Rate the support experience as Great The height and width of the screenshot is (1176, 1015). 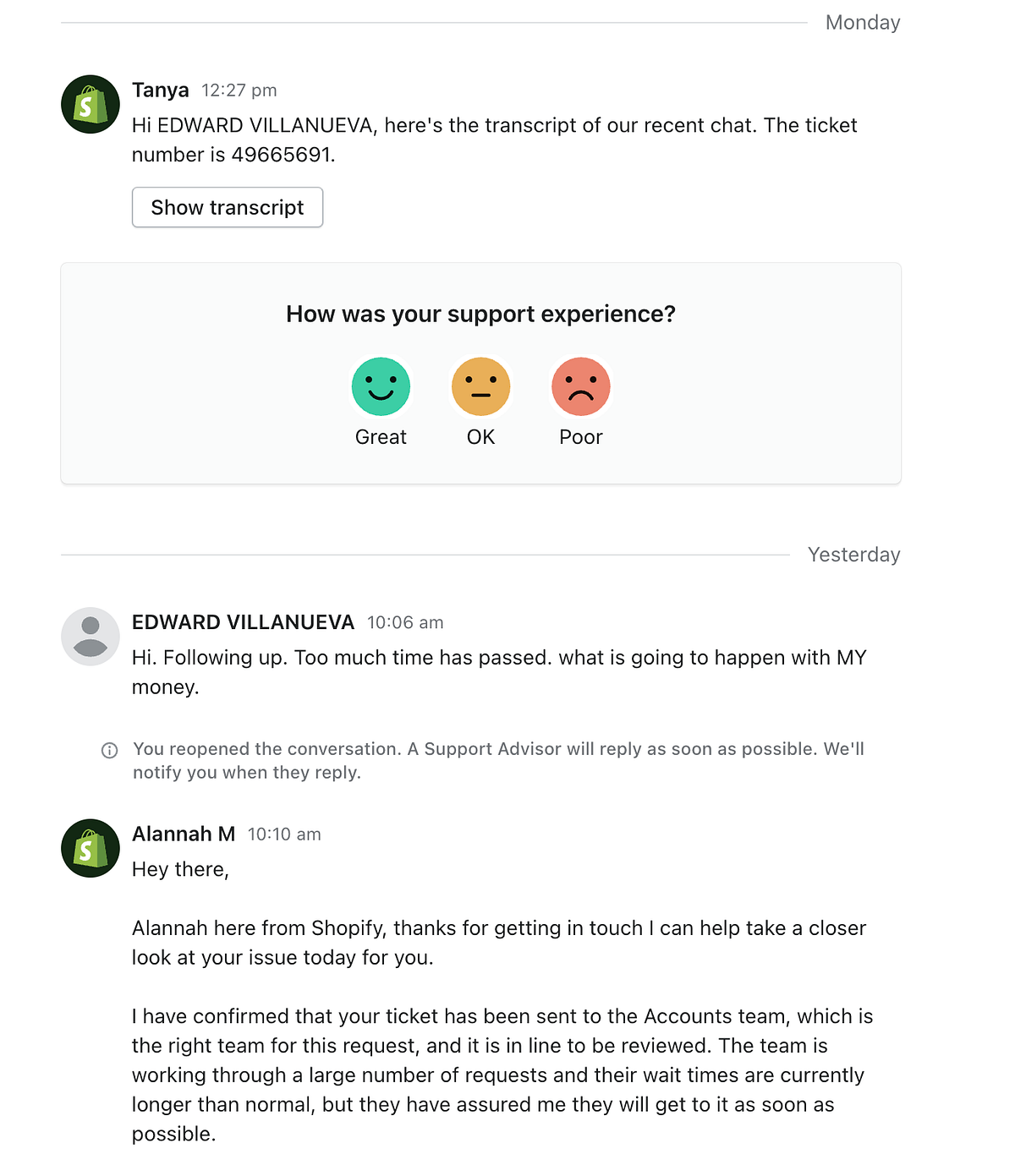click(x=381, y=386)
